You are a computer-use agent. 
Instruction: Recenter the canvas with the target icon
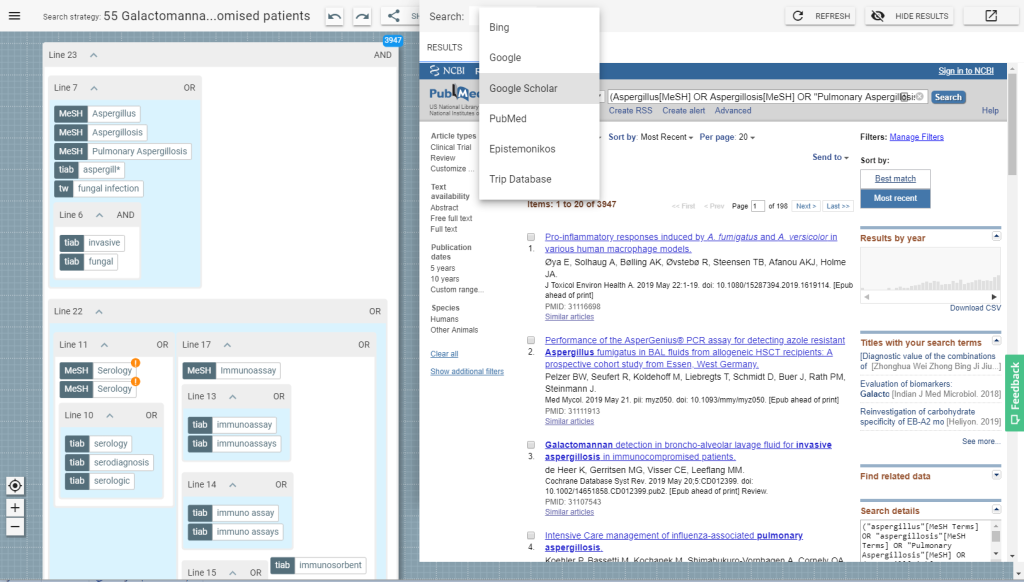click(x=14, y=485)
